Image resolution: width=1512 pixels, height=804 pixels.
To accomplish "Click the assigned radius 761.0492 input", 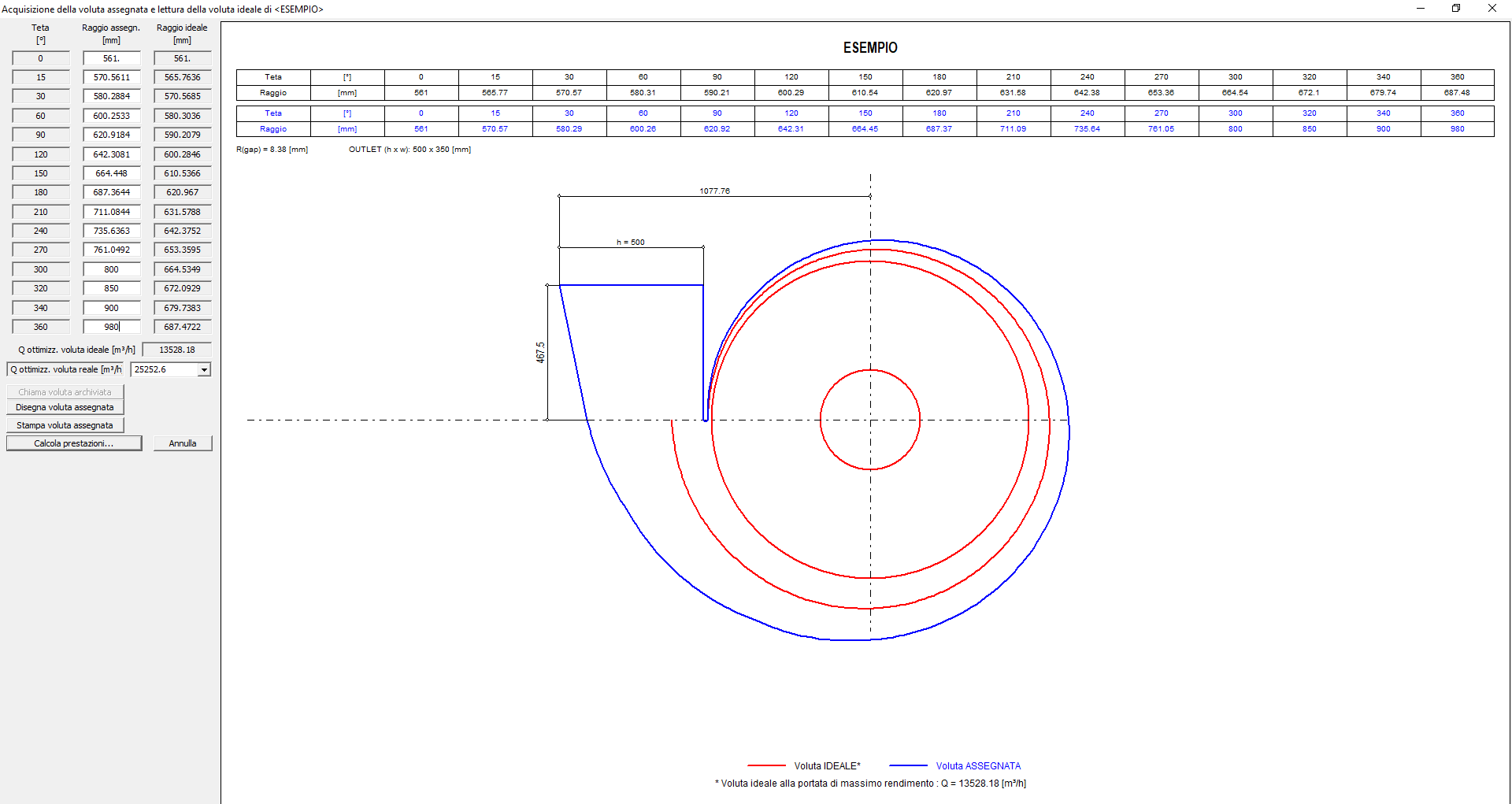I will [111, 250].
